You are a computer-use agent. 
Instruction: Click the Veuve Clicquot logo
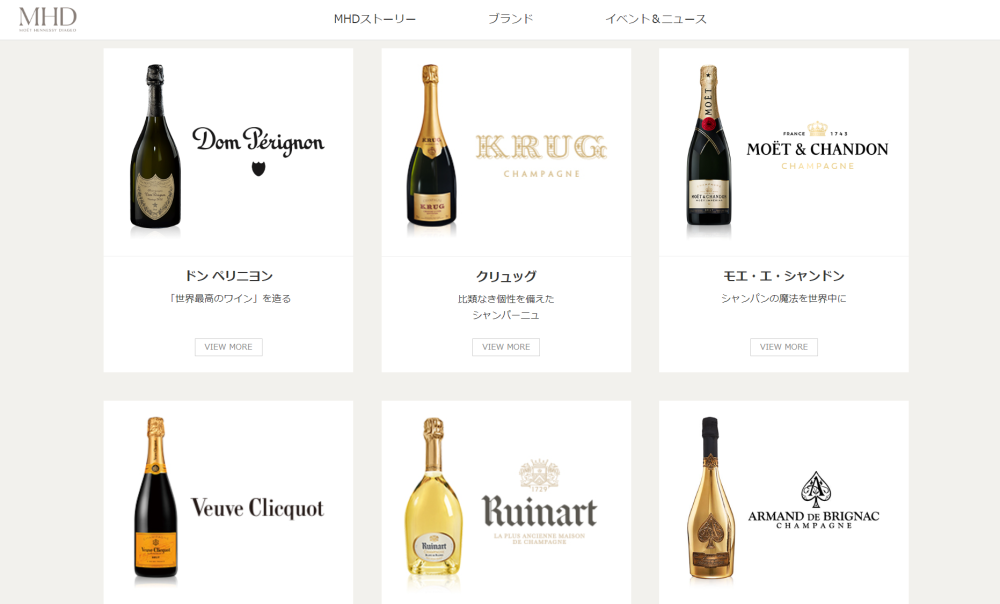tap(258, 508)
